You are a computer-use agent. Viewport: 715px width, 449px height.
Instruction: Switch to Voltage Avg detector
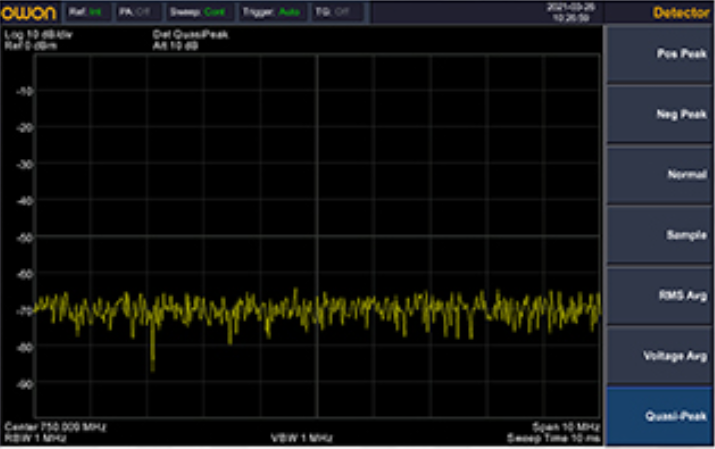point(659,356)
